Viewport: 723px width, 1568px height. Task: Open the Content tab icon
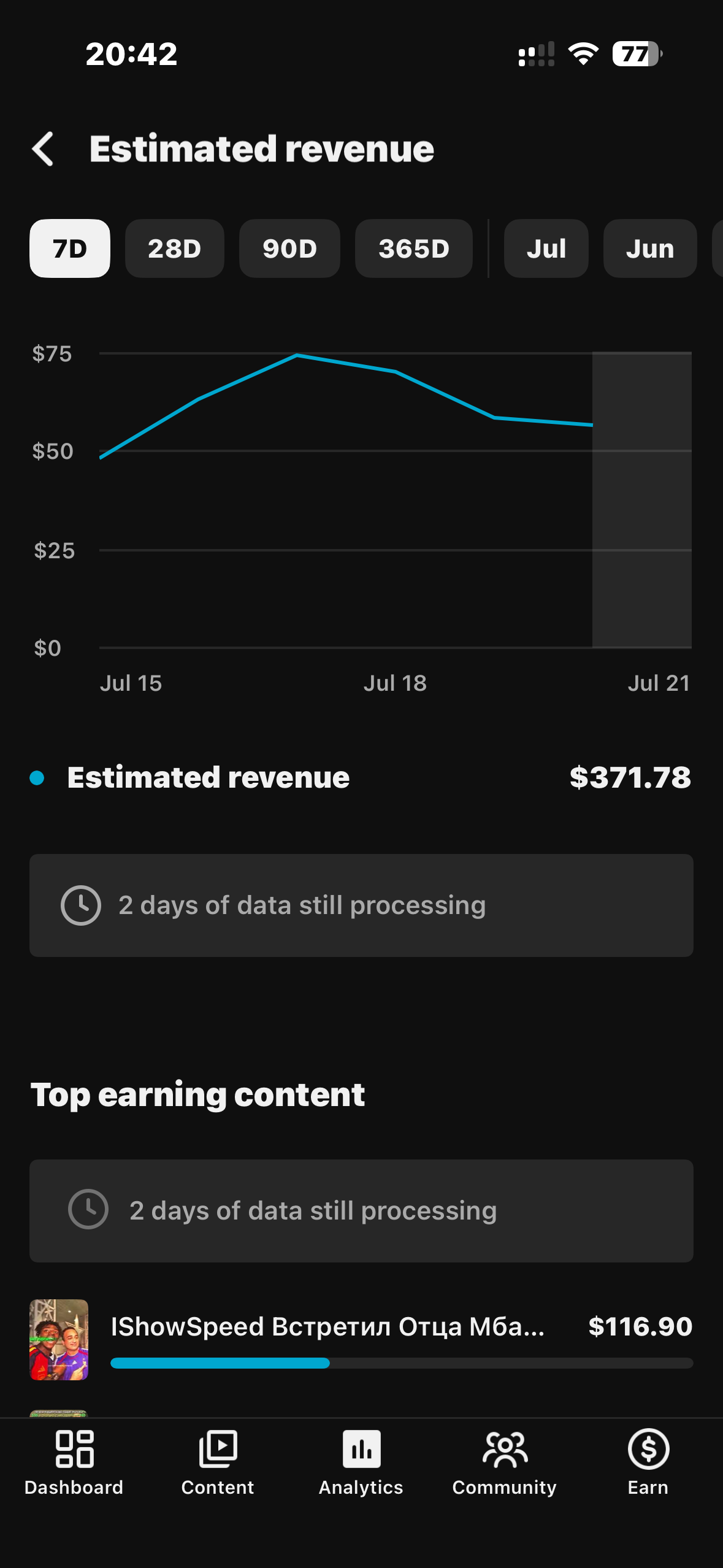pyautogui.click(x=218, y=1449)
